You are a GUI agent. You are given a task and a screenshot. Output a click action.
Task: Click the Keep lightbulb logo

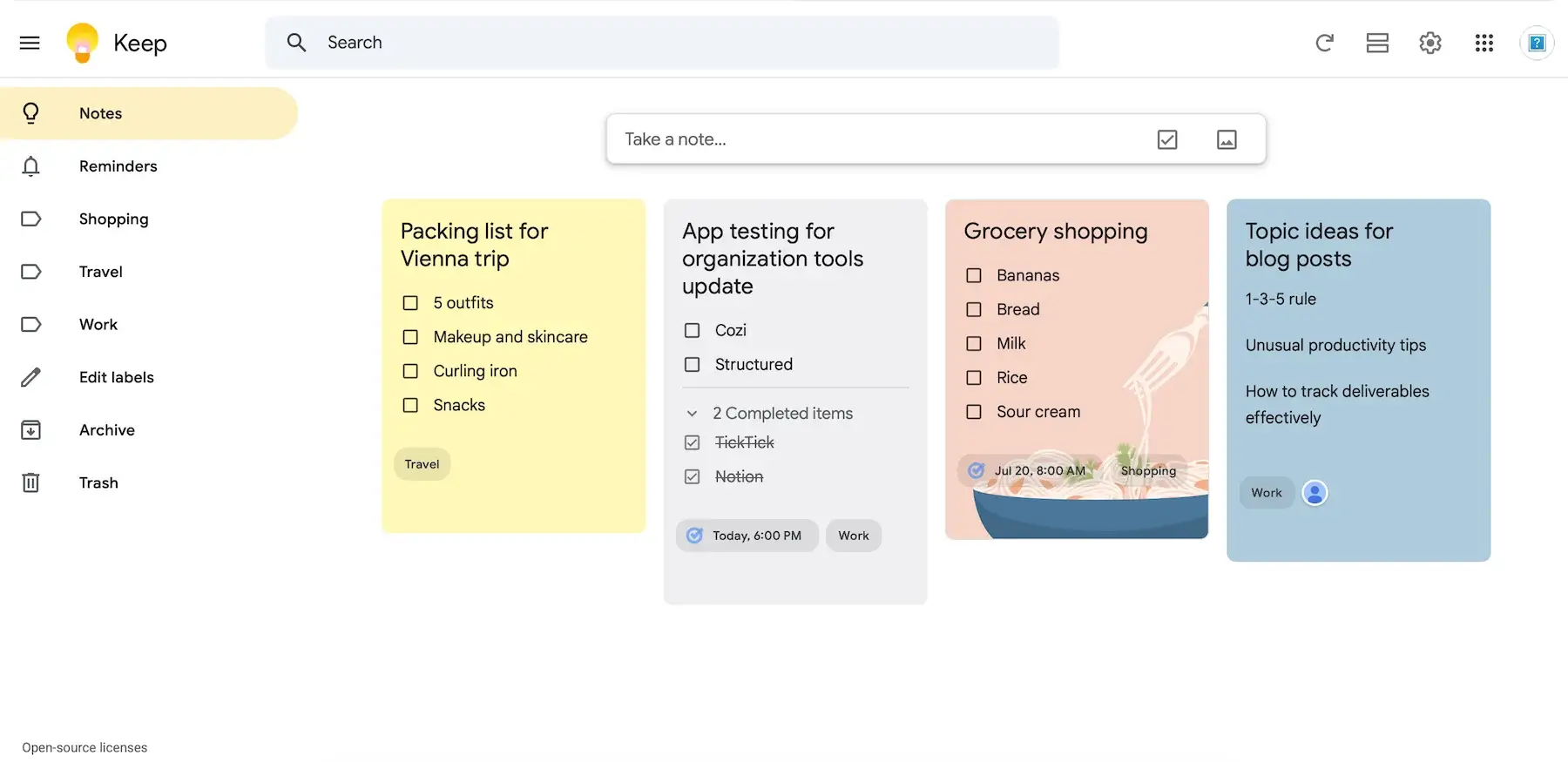click(83, 43)
